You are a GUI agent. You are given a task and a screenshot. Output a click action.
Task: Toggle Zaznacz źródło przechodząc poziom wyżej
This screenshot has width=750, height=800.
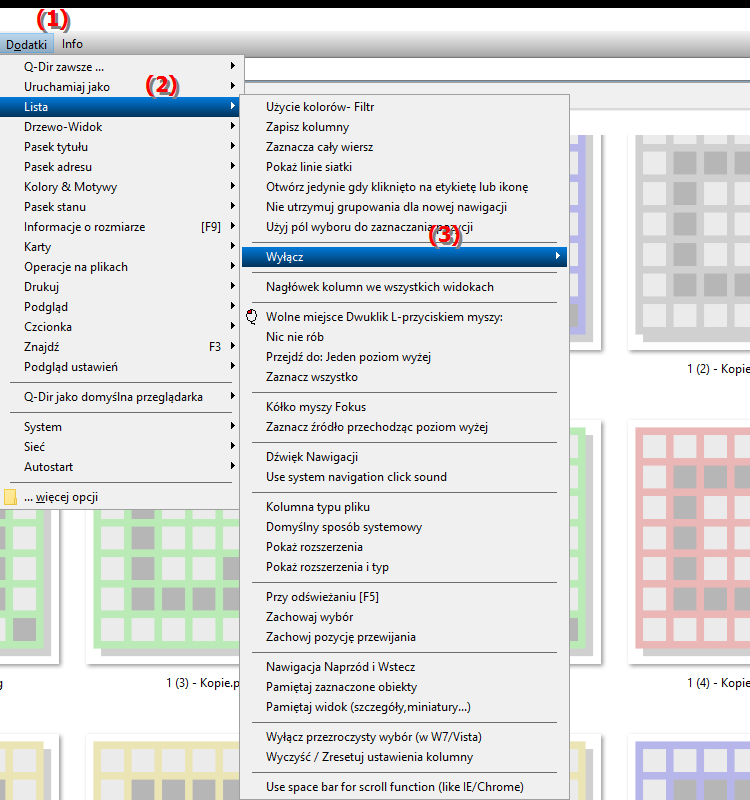tap(405, 427)
